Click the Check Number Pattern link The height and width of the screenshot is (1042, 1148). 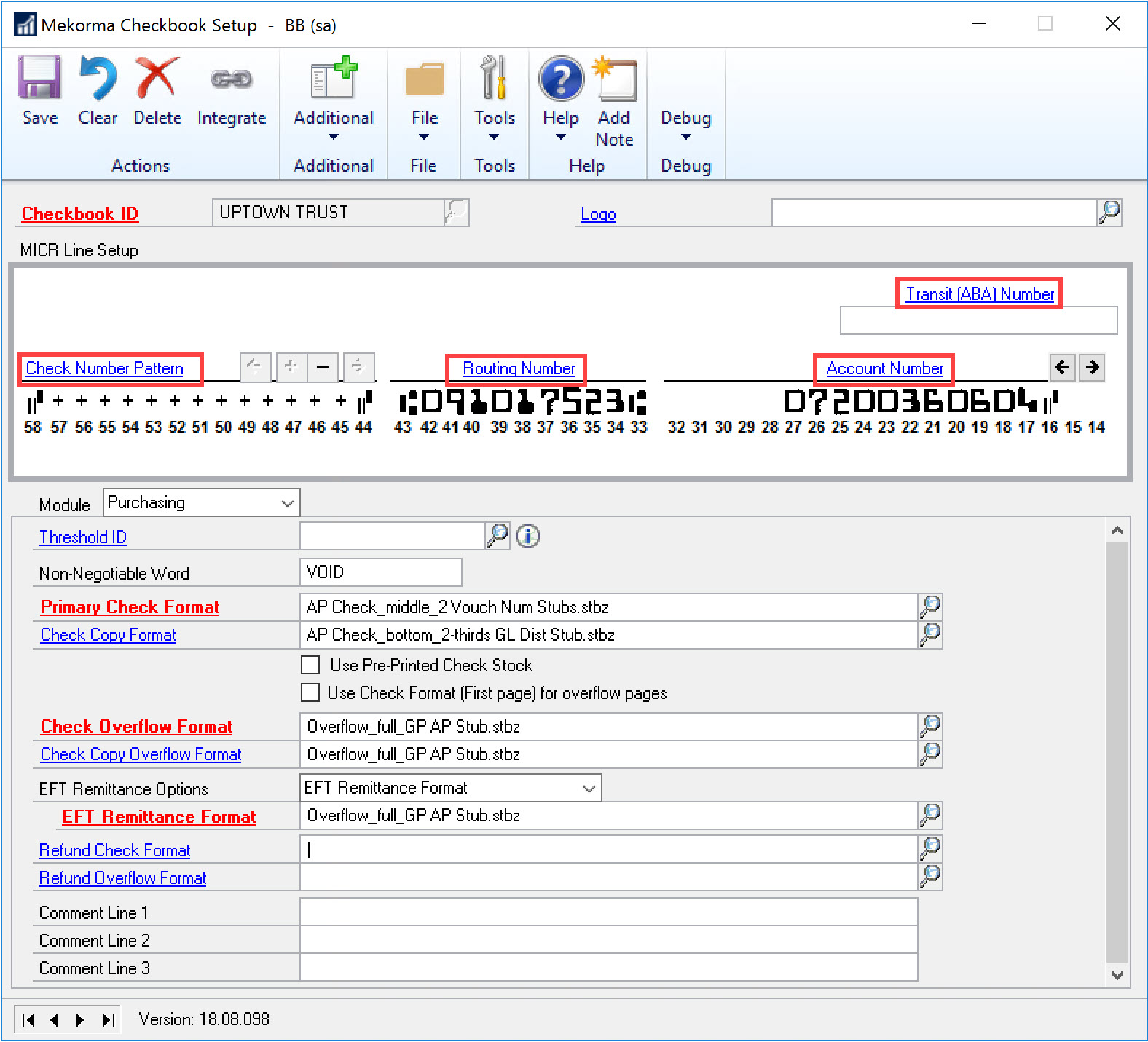tap(105, 368)
